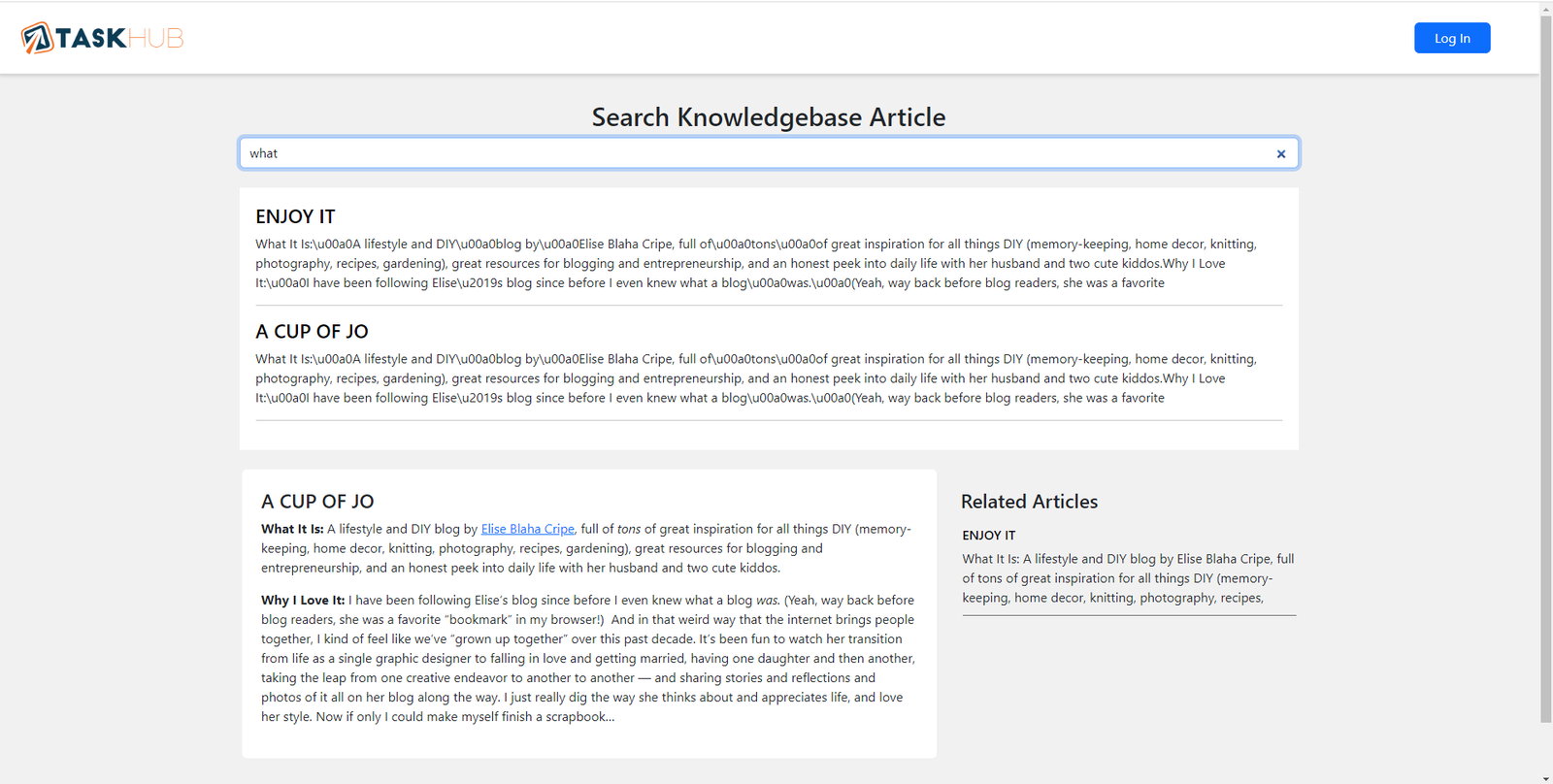Click the page's vertical scrollbar thumb
Screen dimensions: 1553x784
[1545, 369]
